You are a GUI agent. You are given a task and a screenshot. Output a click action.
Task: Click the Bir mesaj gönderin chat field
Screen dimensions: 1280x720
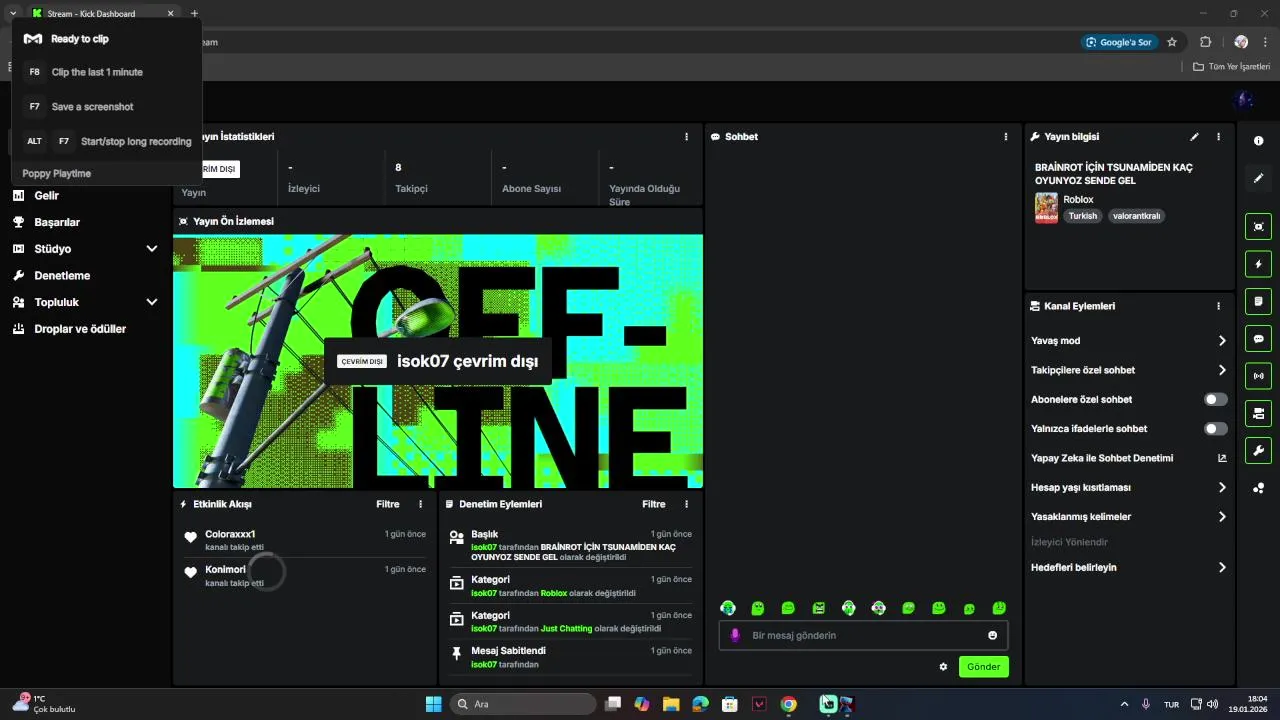click(x=863, y=635)
